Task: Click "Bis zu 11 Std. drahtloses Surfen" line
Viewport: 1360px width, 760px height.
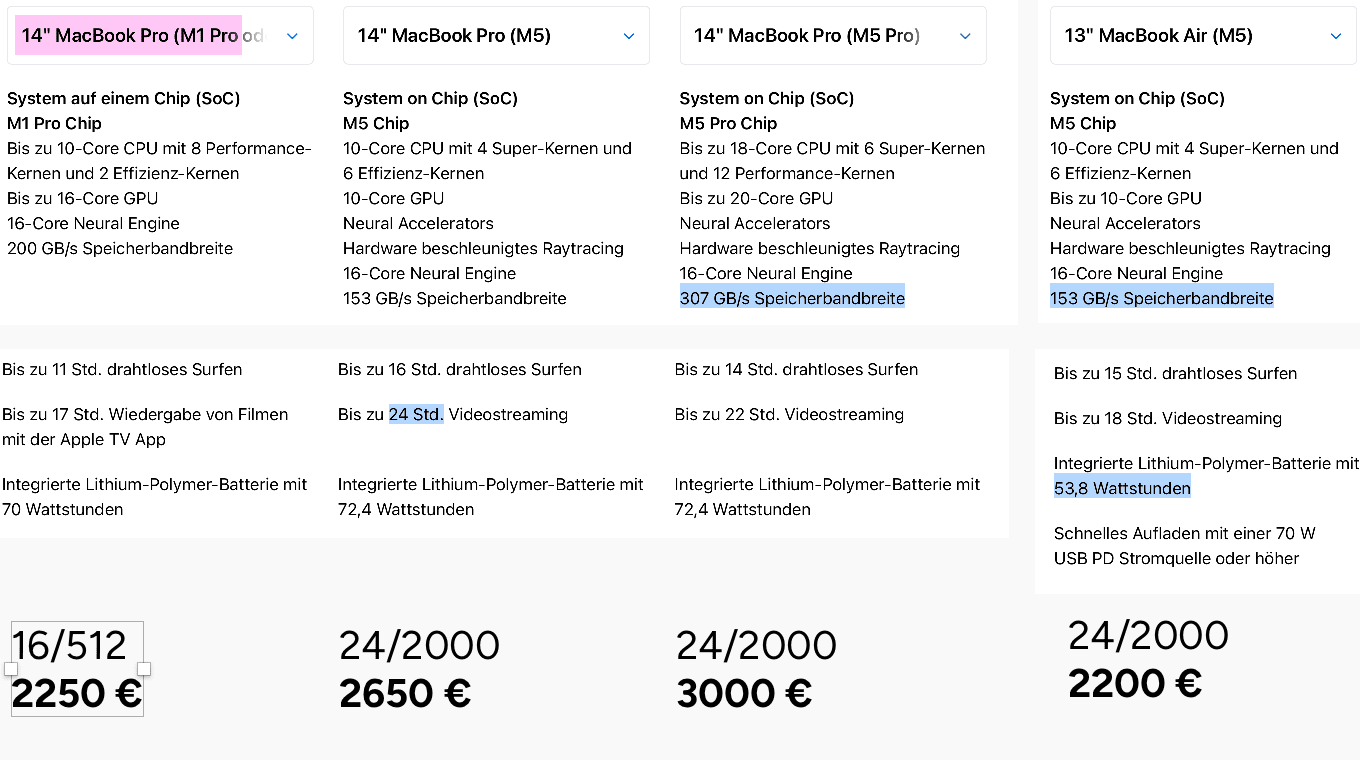Action: point(122,369)
